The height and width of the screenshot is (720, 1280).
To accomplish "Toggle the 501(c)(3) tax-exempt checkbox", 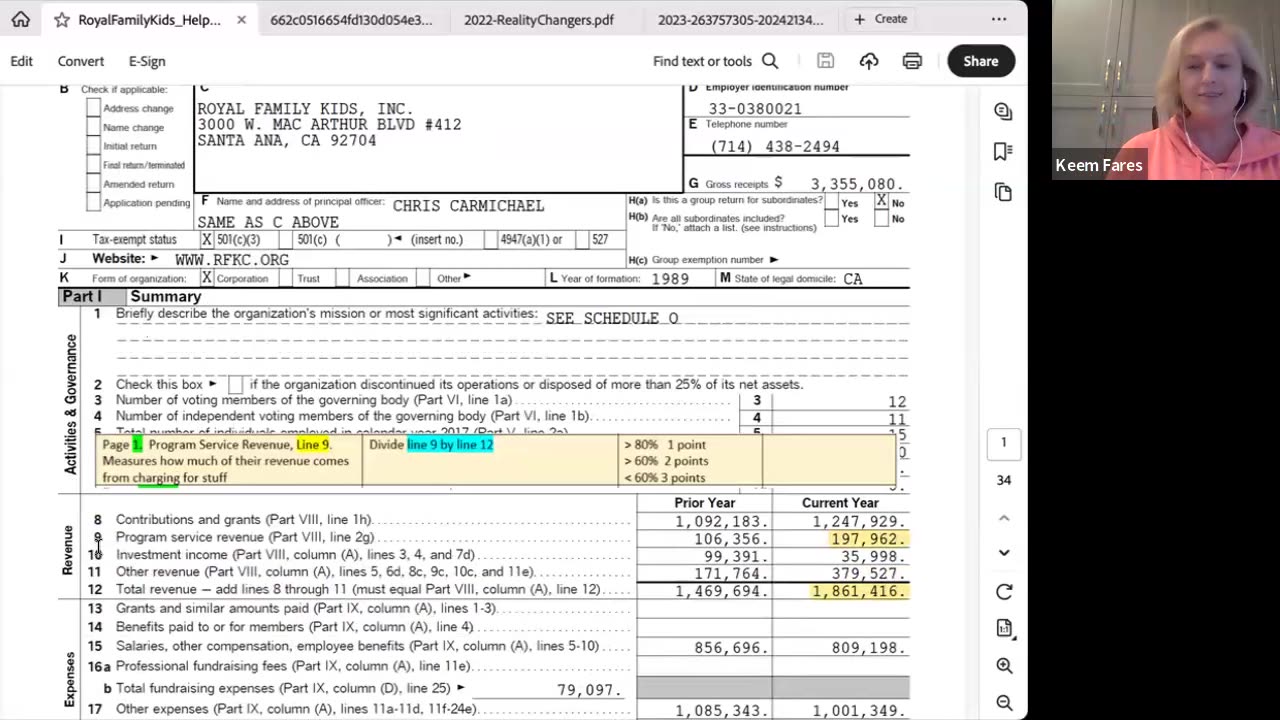I will [207, 240].
